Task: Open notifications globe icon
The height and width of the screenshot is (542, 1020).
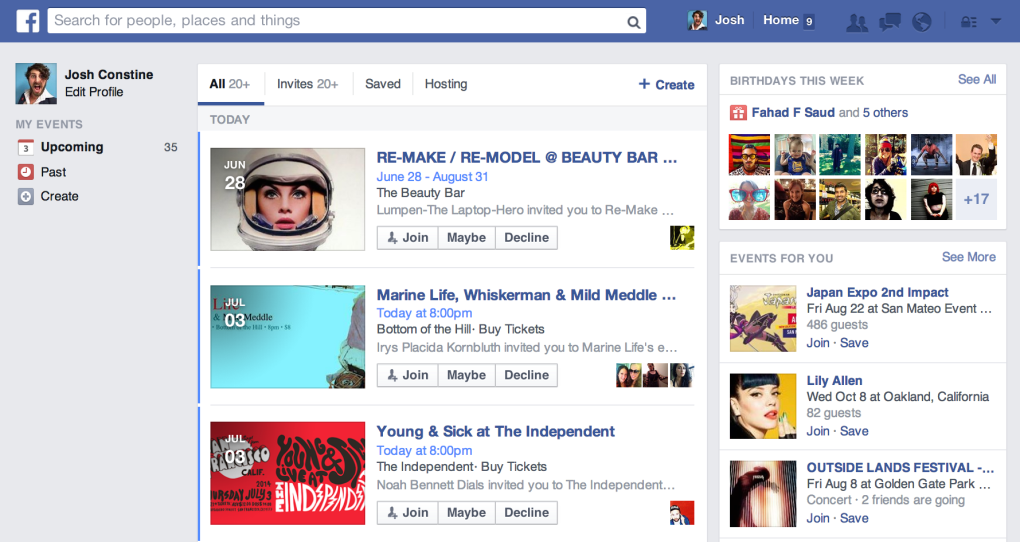Action: pos(921,22)
